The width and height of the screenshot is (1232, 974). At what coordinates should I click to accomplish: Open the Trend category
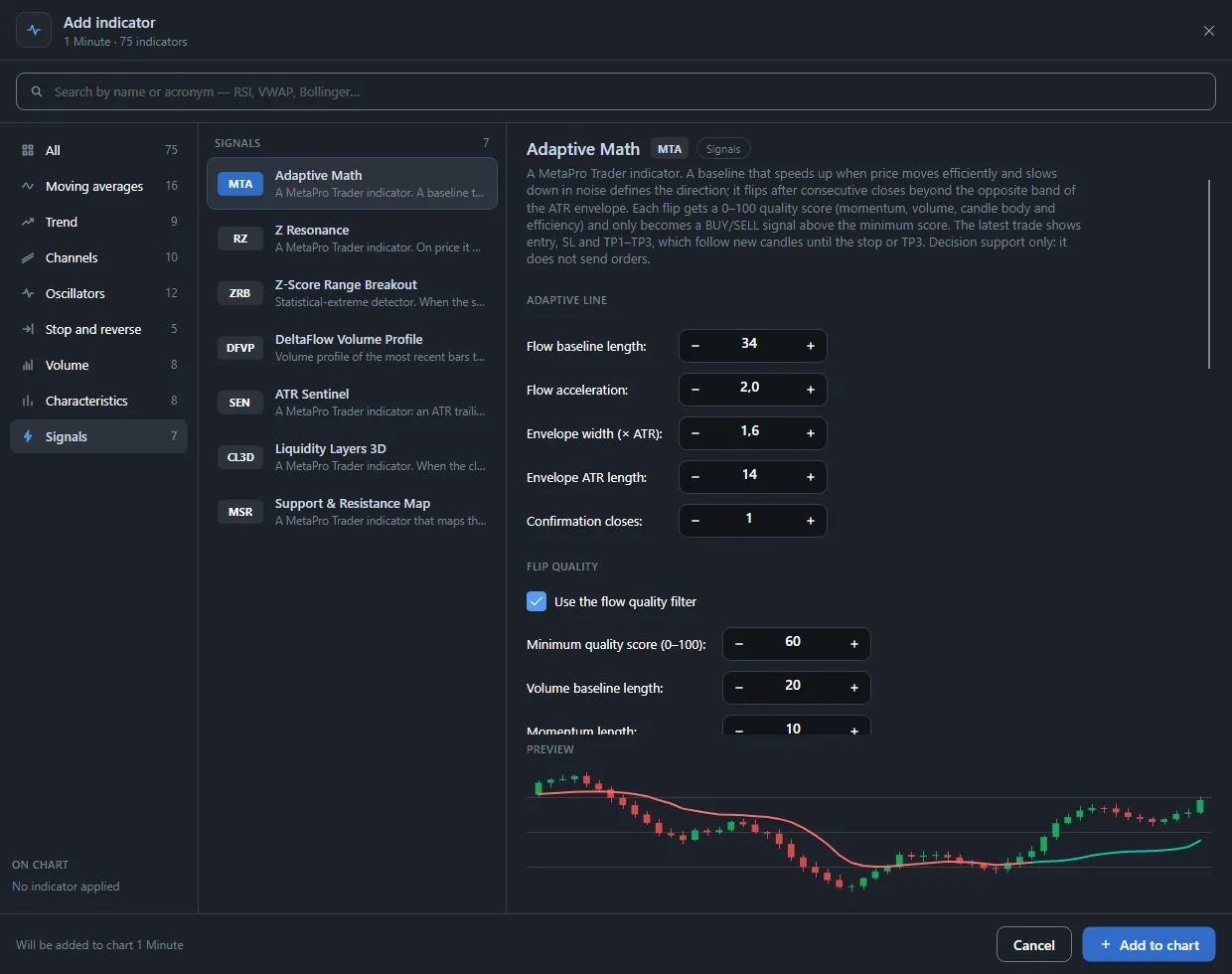click(98, 222)
